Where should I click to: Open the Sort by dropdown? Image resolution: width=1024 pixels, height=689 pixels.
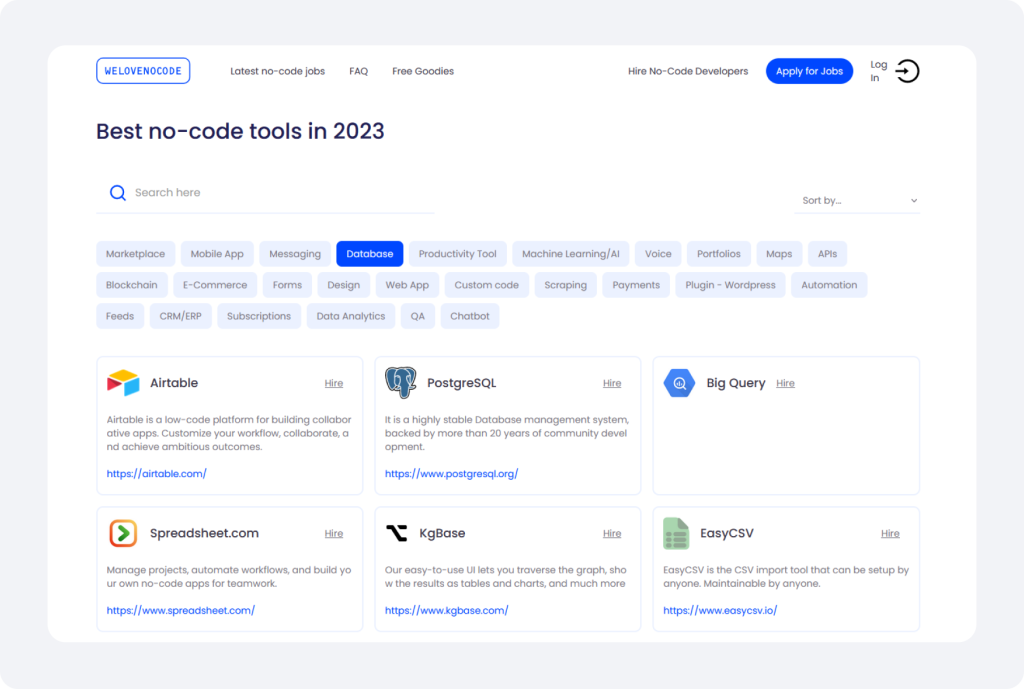(x=857, y=200)
